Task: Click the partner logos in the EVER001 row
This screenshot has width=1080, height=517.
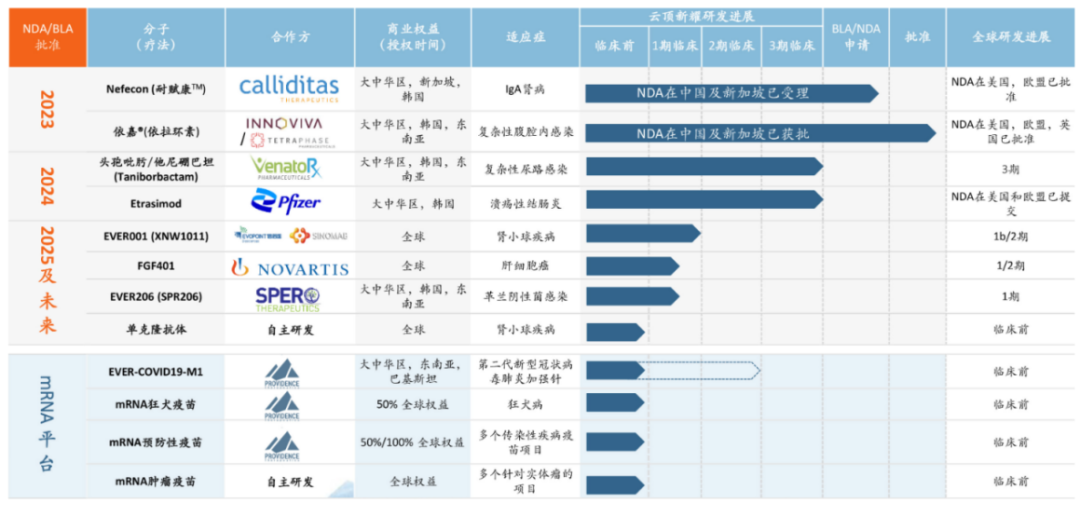Action: click(x=288, y=235)
